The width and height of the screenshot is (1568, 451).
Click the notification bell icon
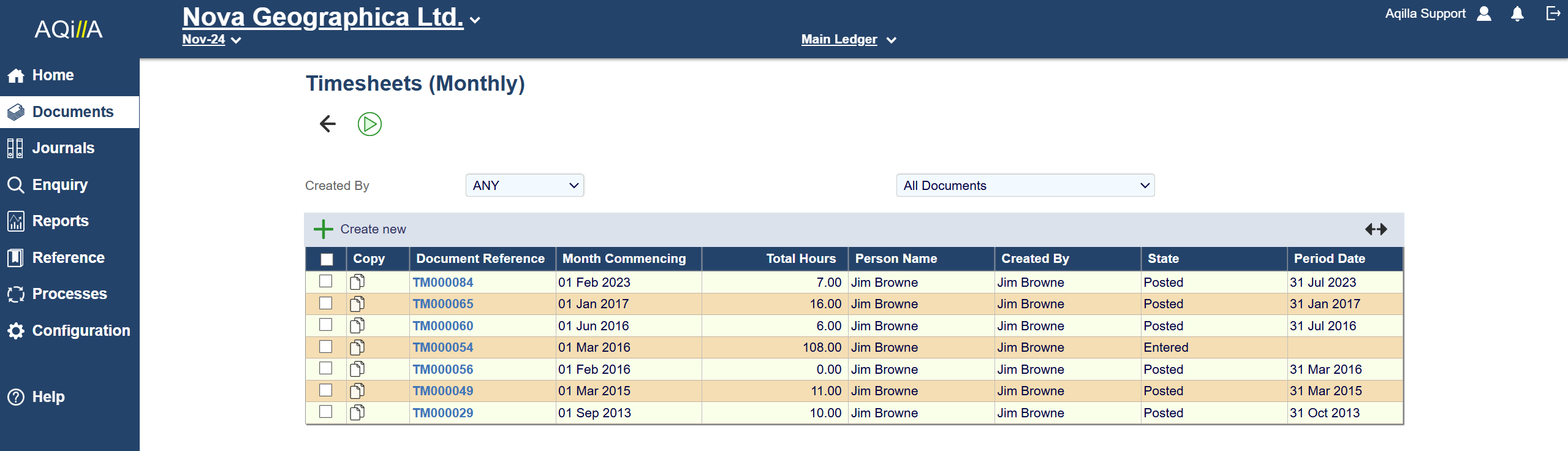pos(1517,14)
